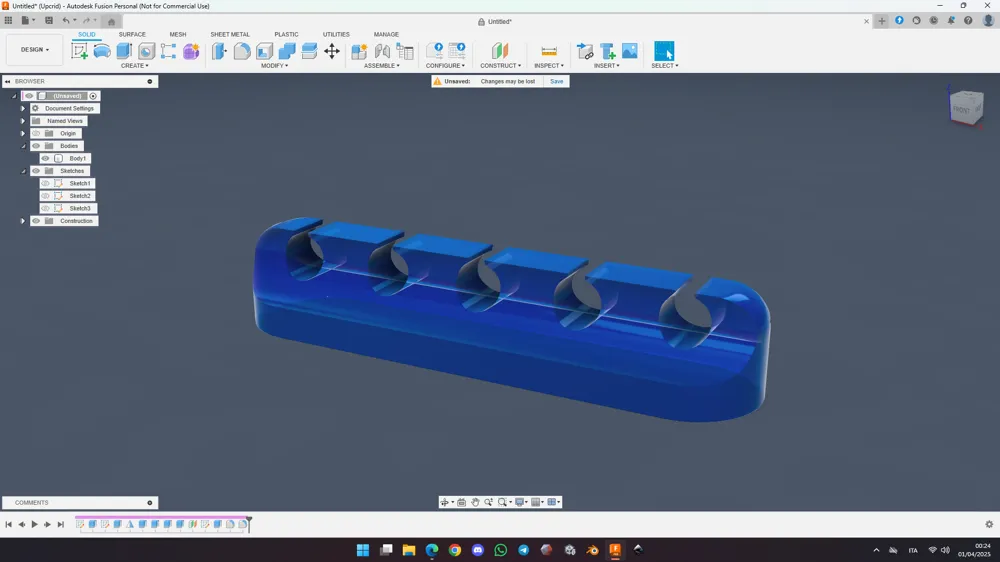The width and height of the screenshot is (1000, 562).
Task: Open the Assemble dropdown menu
Action: point(381,66)
